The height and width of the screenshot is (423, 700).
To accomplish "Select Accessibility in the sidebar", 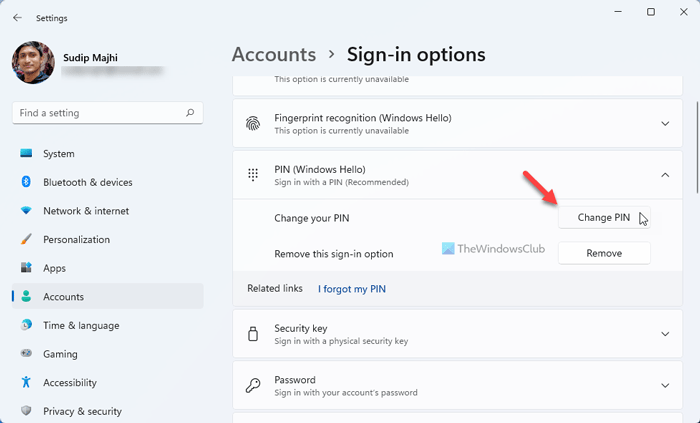I will click(69, 382).
